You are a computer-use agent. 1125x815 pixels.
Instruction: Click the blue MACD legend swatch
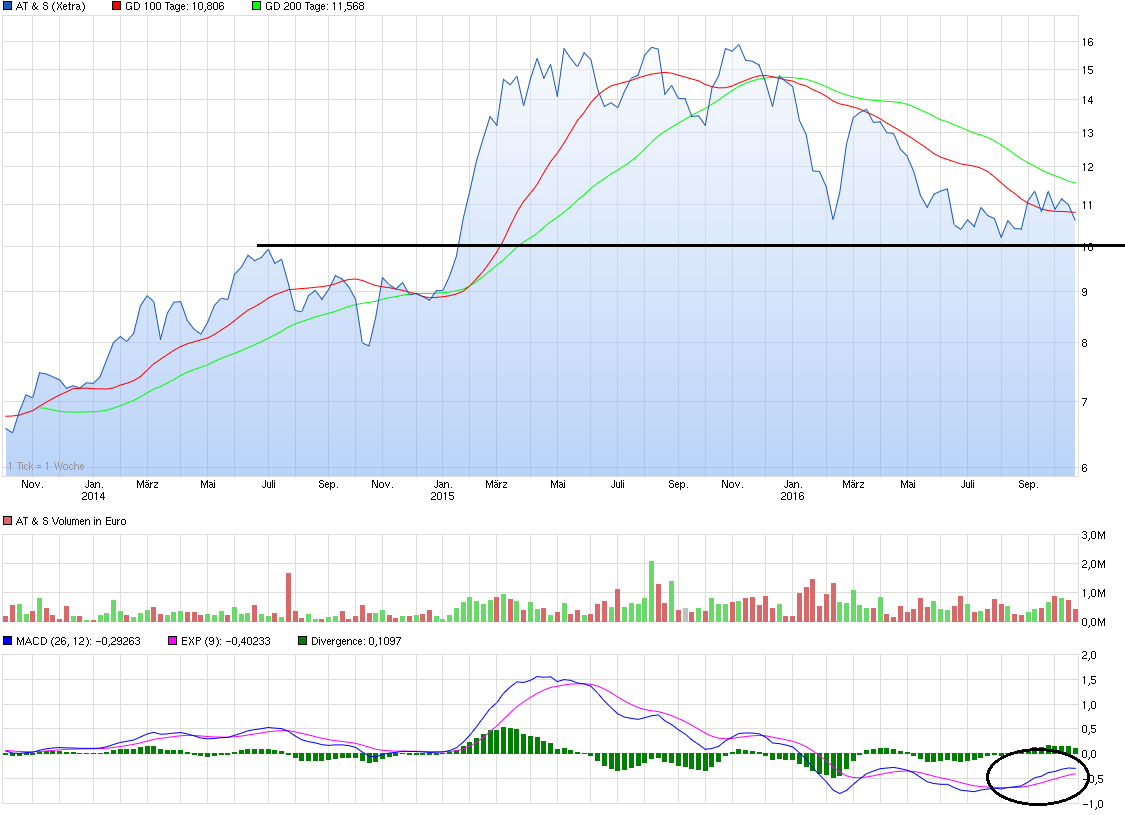[x=7, y=641]
